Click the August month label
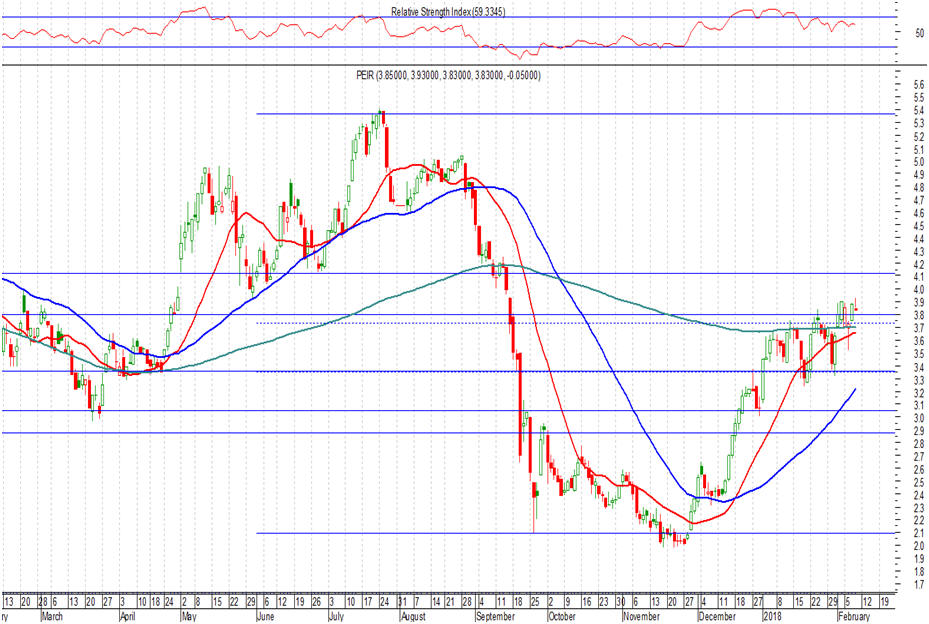The image size is (929, 624). coord(413,616)
